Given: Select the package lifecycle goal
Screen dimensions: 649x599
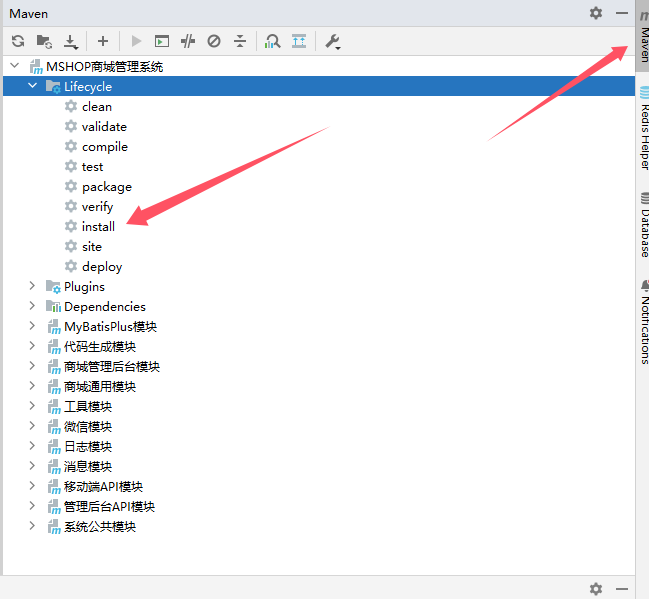Looking at the screenshot, I should [x=106, y=187].
